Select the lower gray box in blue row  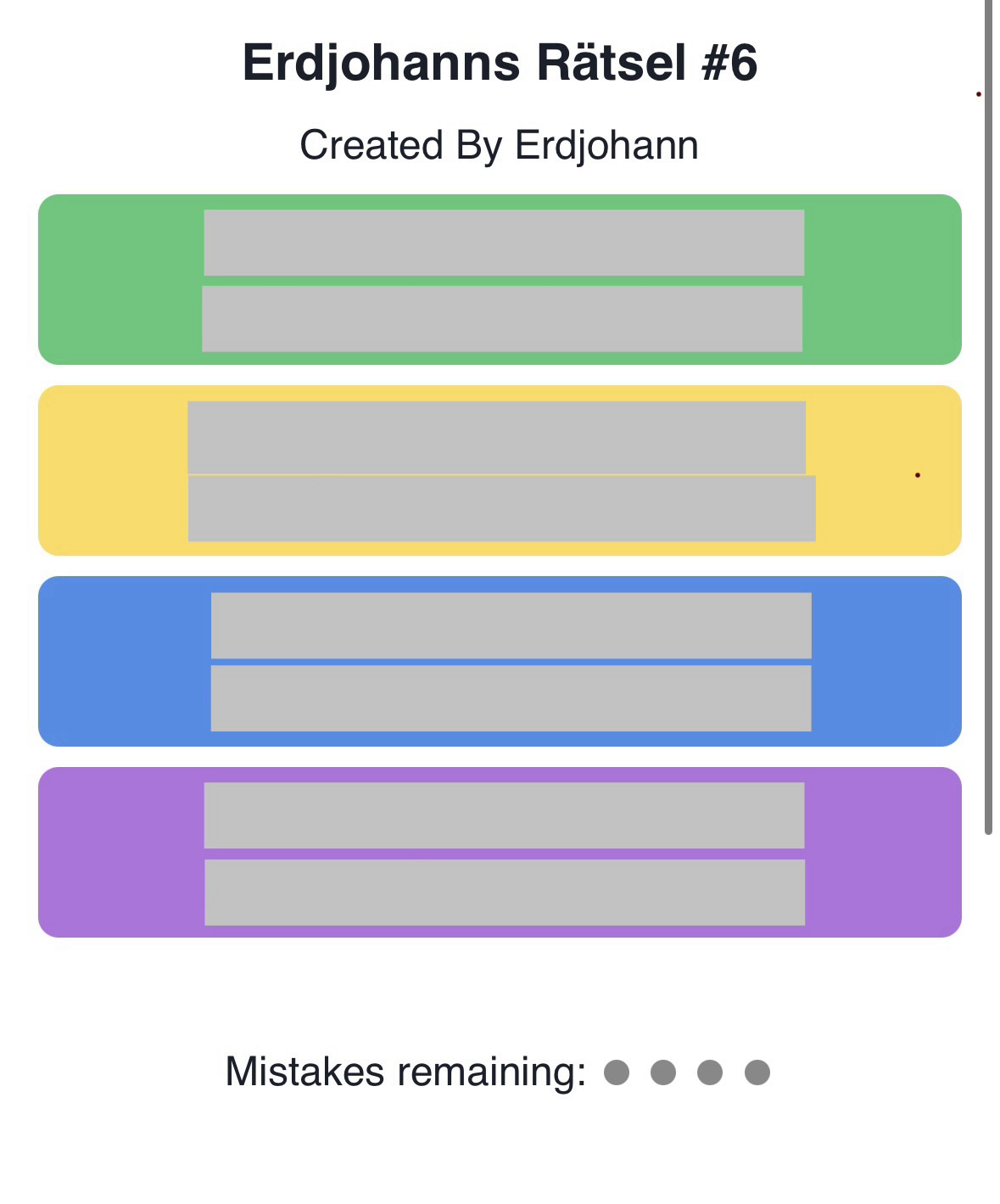[511, 698]
